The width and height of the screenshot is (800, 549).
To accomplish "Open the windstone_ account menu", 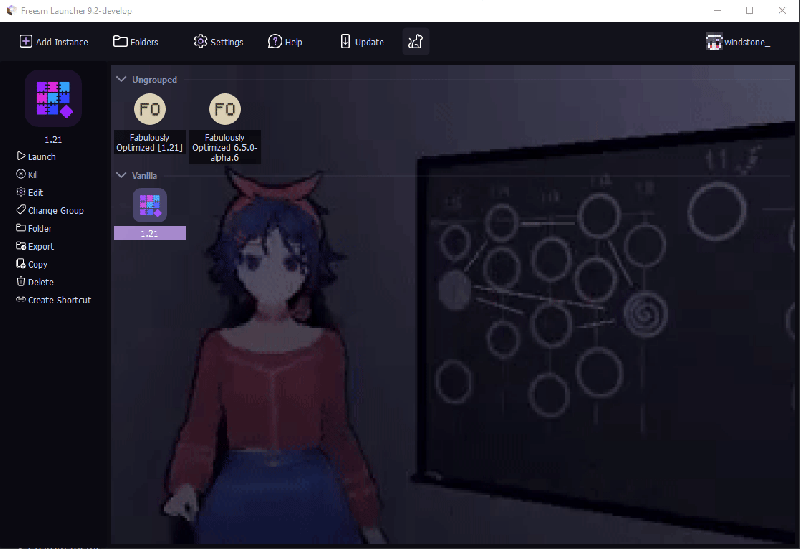I will point(738,41).
